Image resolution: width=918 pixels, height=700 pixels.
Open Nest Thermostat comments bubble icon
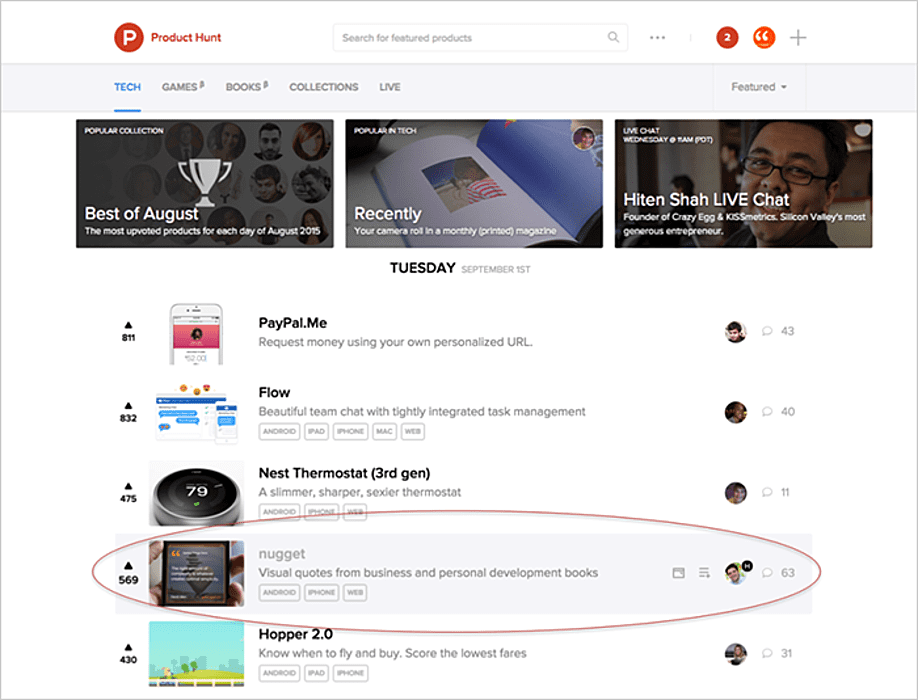(x=767, y=492)
